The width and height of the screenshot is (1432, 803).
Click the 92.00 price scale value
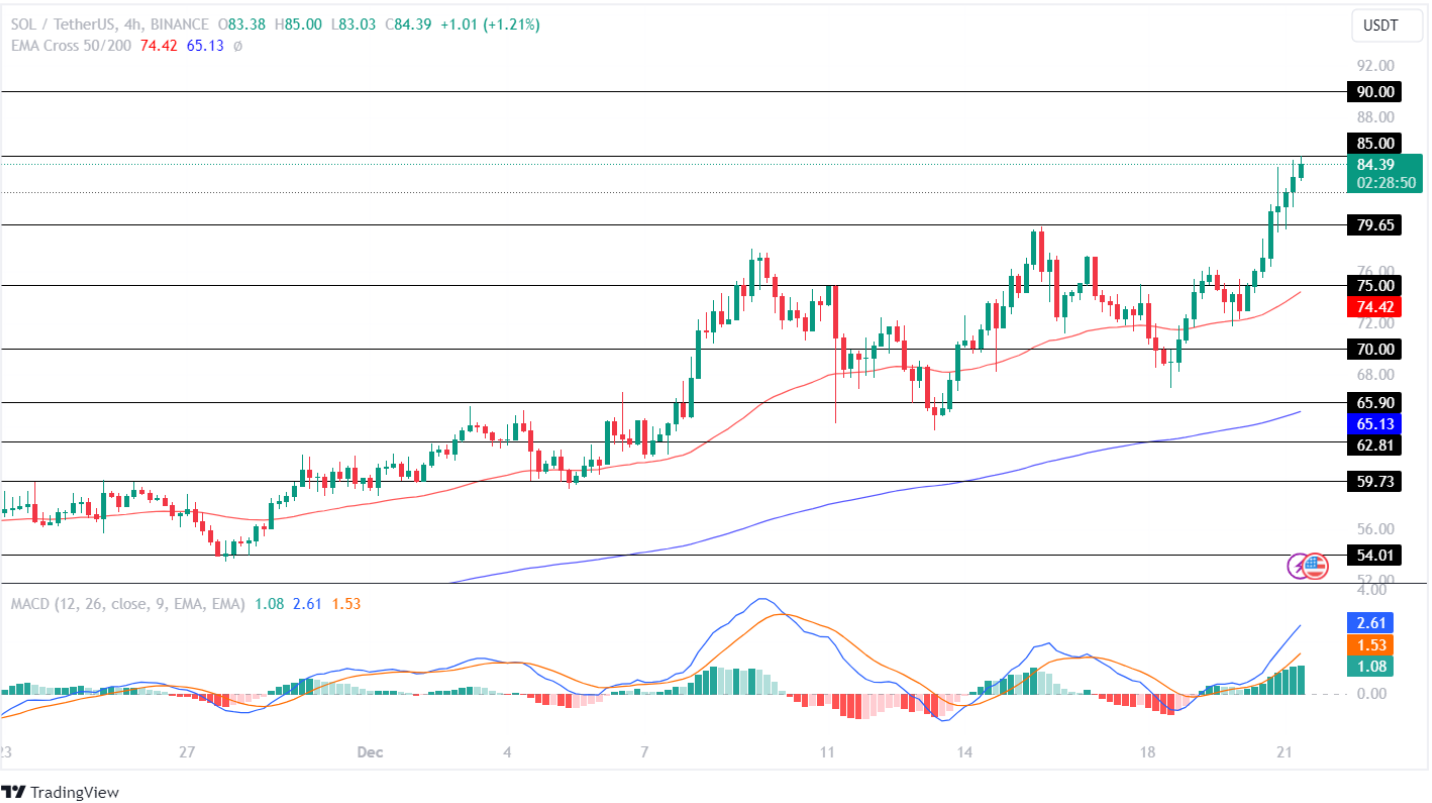pyautogui.click(x=1375, y=66)
